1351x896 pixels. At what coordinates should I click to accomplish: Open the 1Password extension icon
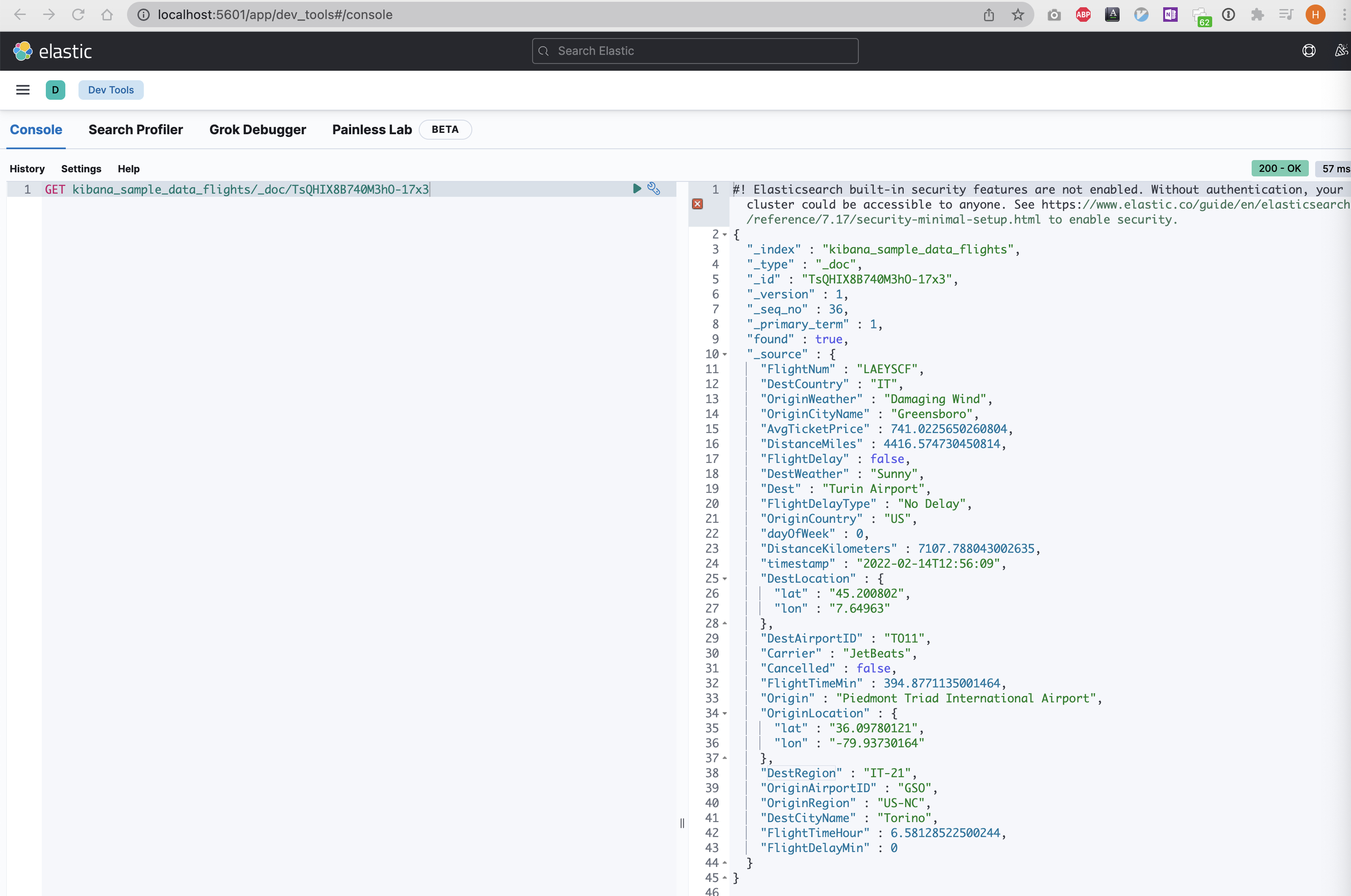coord(1229,15)
